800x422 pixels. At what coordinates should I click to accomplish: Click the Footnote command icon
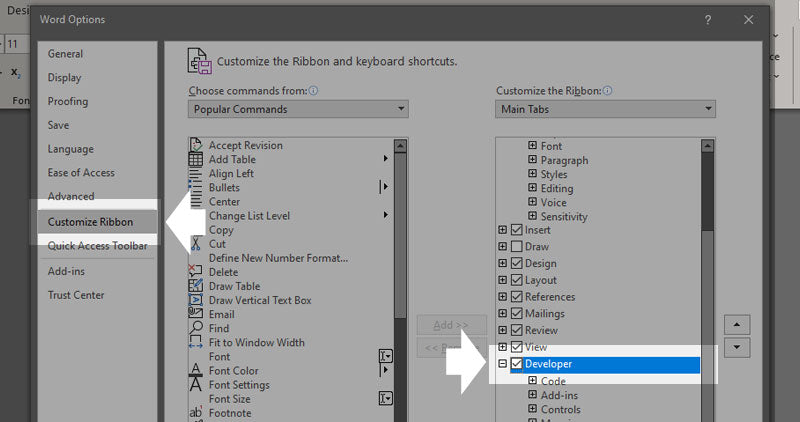(x=196, y=413)
